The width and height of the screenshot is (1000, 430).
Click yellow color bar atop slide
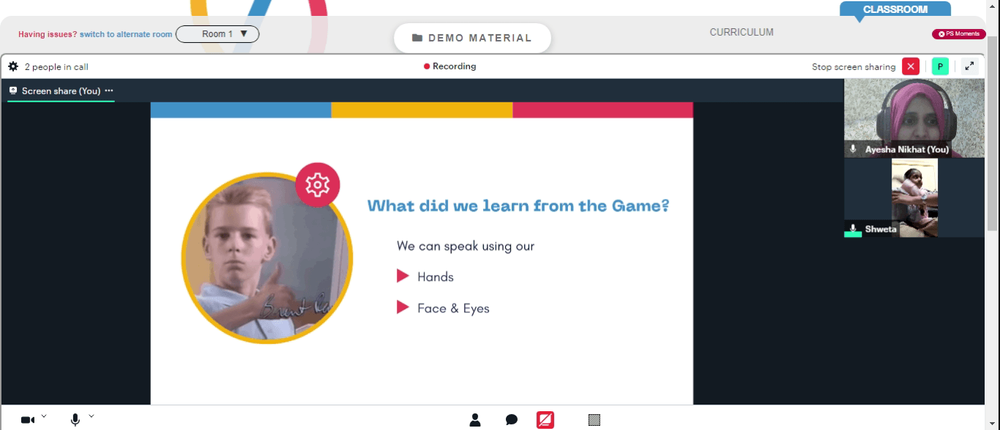(422, 110)
